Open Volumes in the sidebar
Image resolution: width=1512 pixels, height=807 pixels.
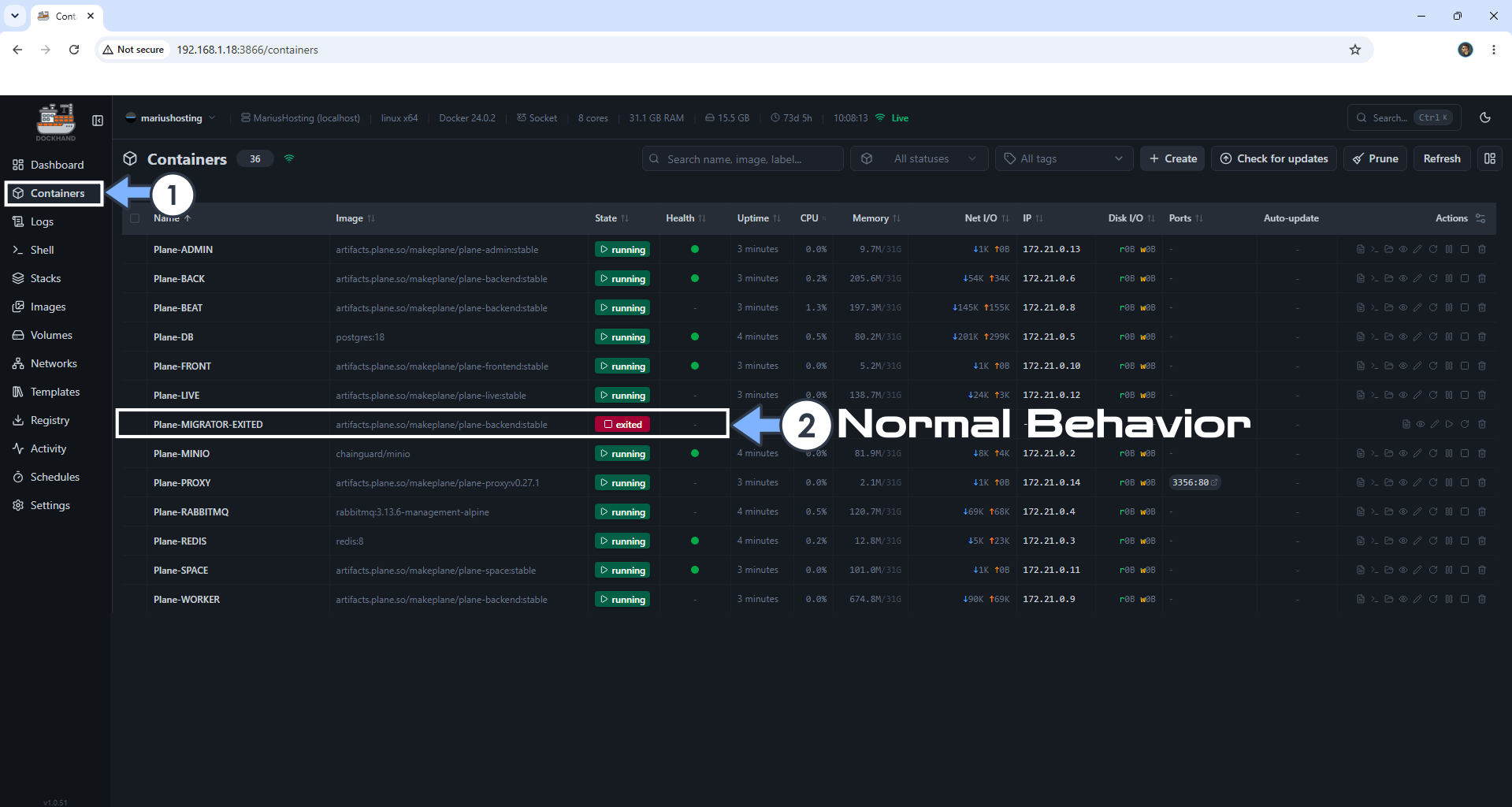click(55, 335)
